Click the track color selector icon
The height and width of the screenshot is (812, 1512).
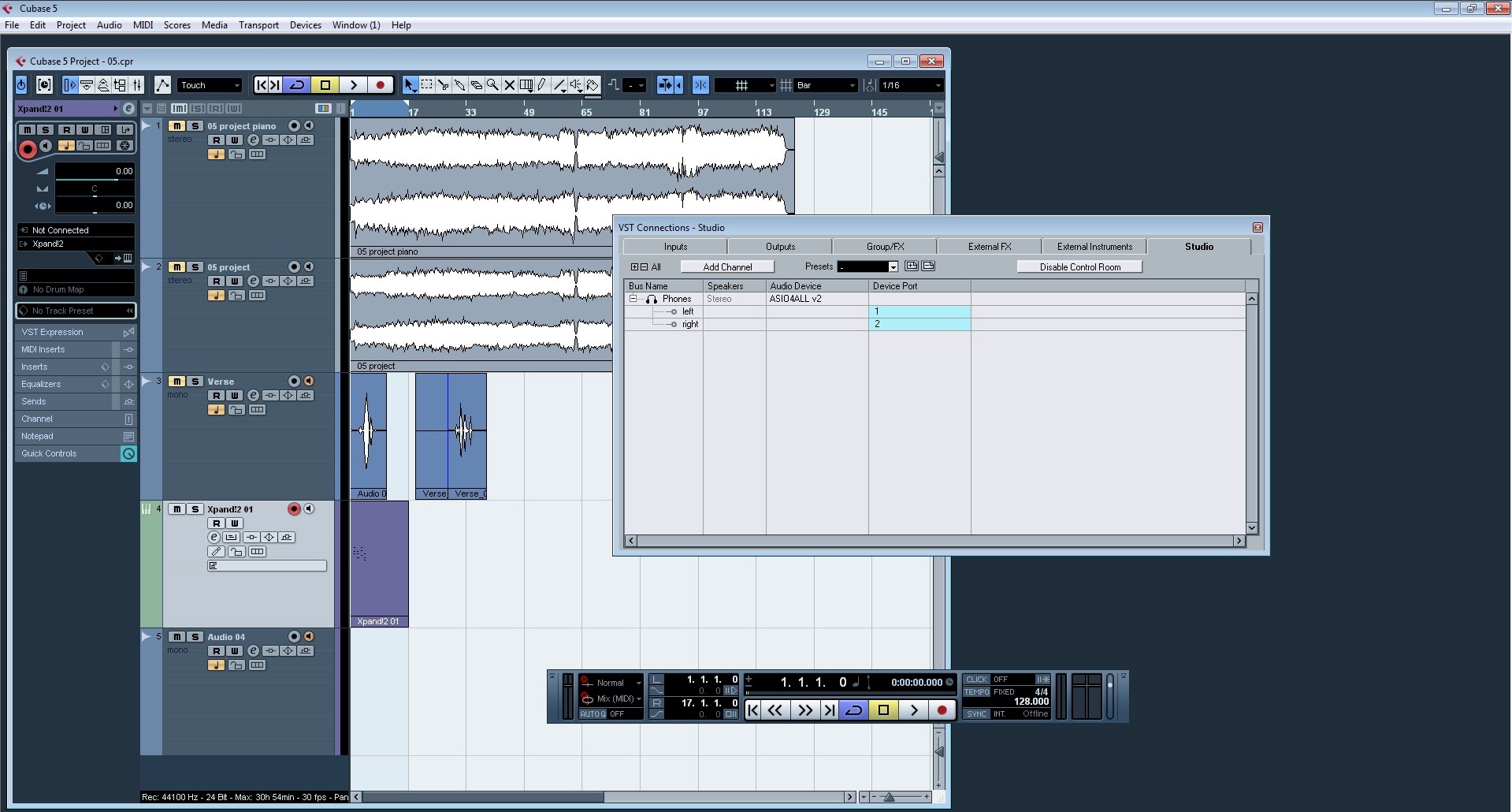(323, 108)
